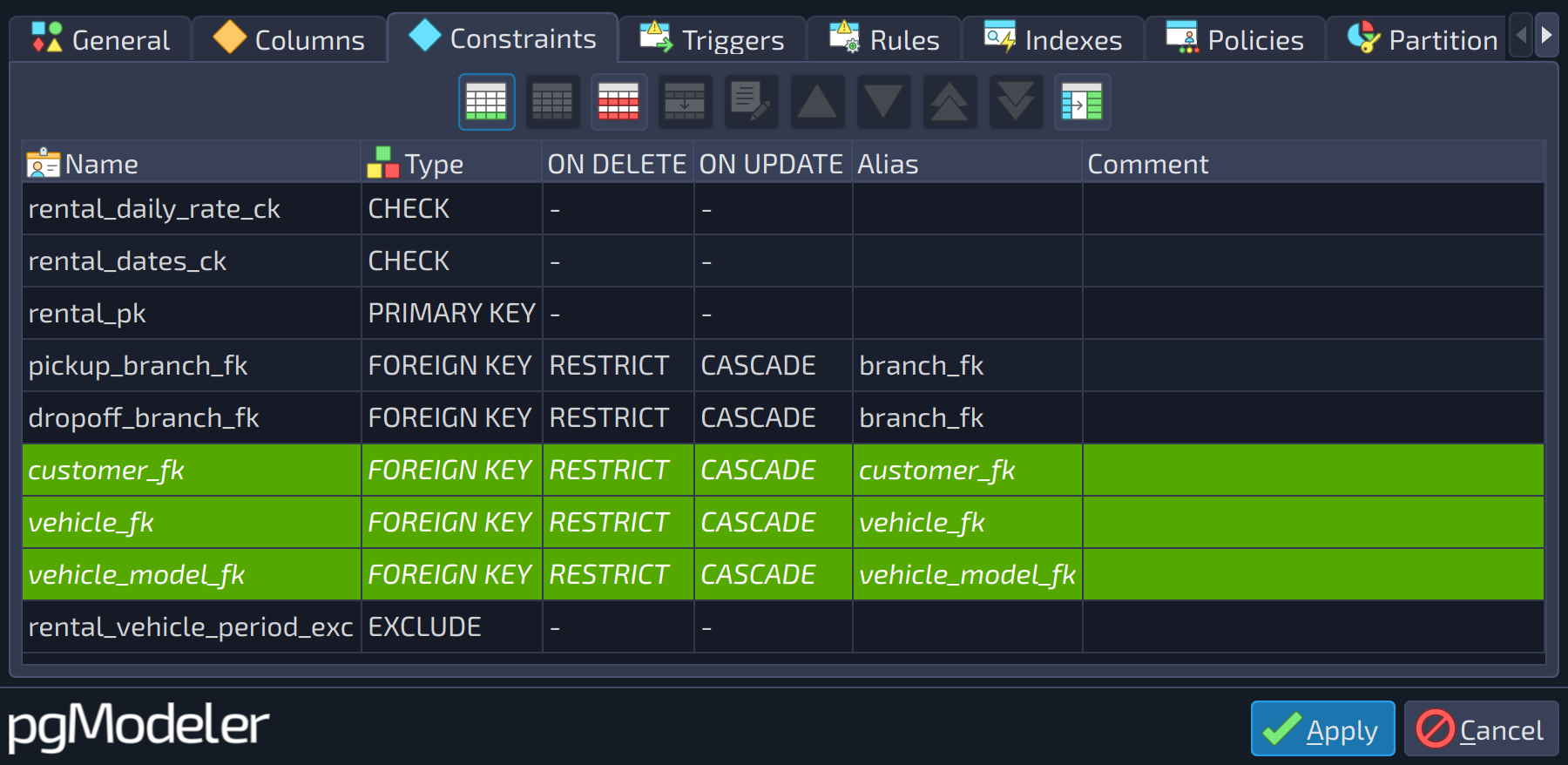The width and height of the screenshot is (1568, 765).
Task: Click the customer_fk name cell
Action: 192,471
